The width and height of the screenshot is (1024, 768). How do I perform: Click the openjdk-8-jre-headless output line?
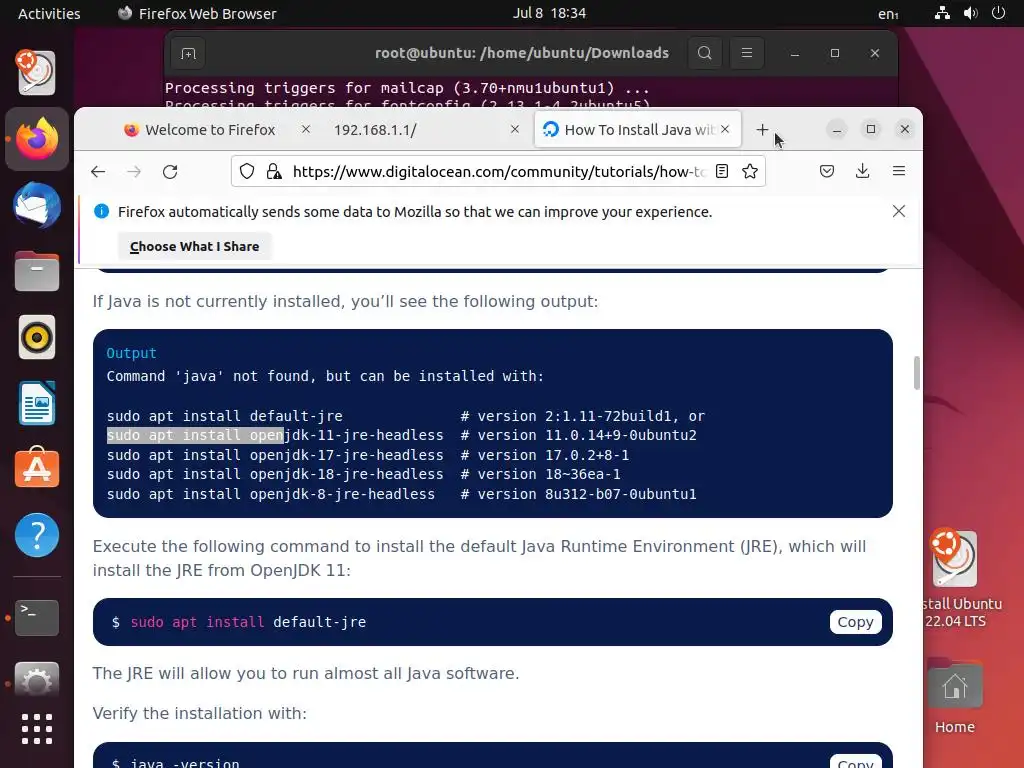point(401,494)
